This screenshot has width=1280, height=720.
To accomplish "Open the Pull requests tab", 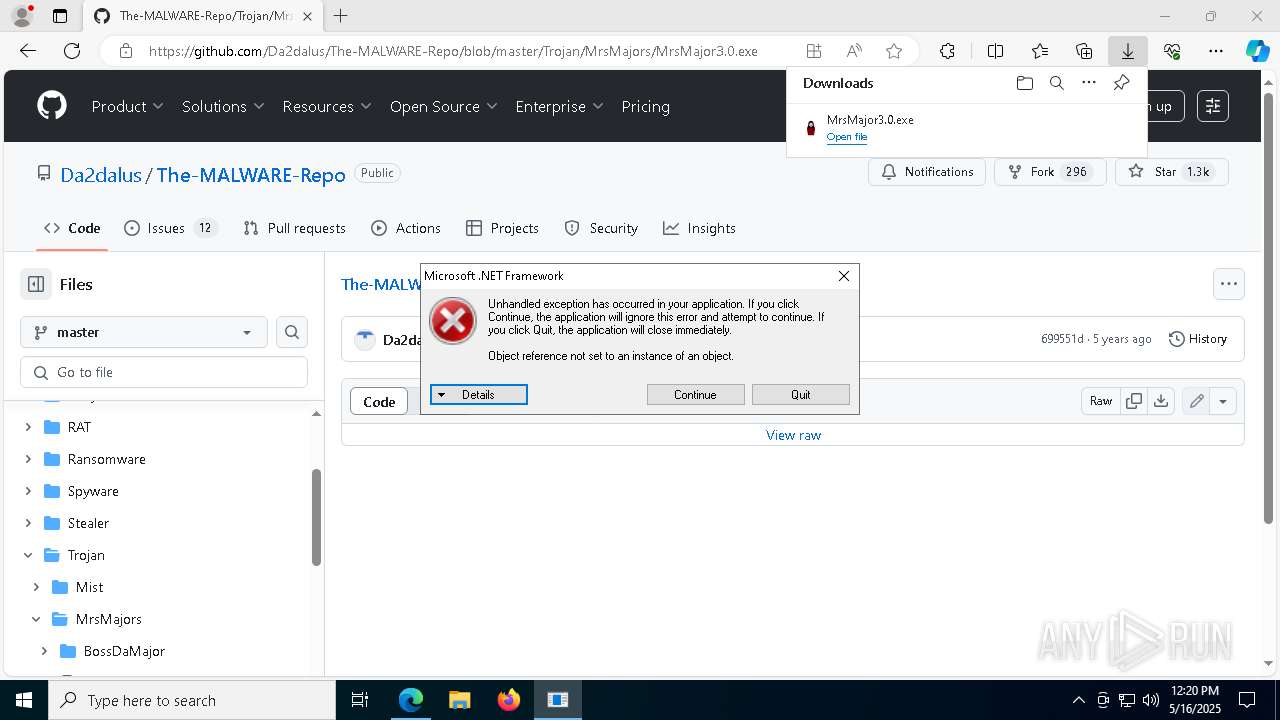I will coord(294,228).
